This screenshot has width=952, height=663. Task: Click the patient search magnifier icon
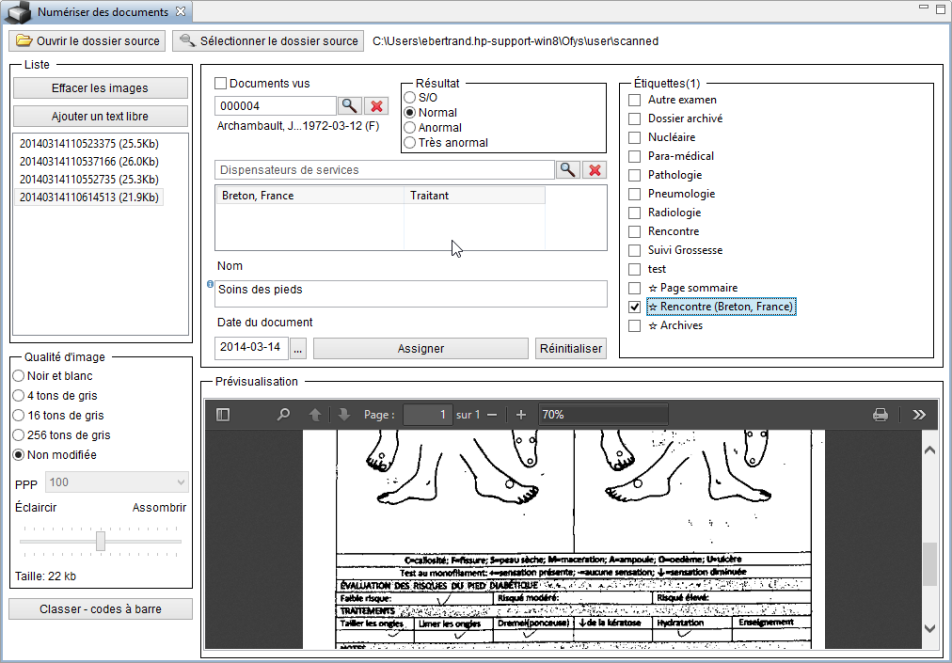point(349,106)
